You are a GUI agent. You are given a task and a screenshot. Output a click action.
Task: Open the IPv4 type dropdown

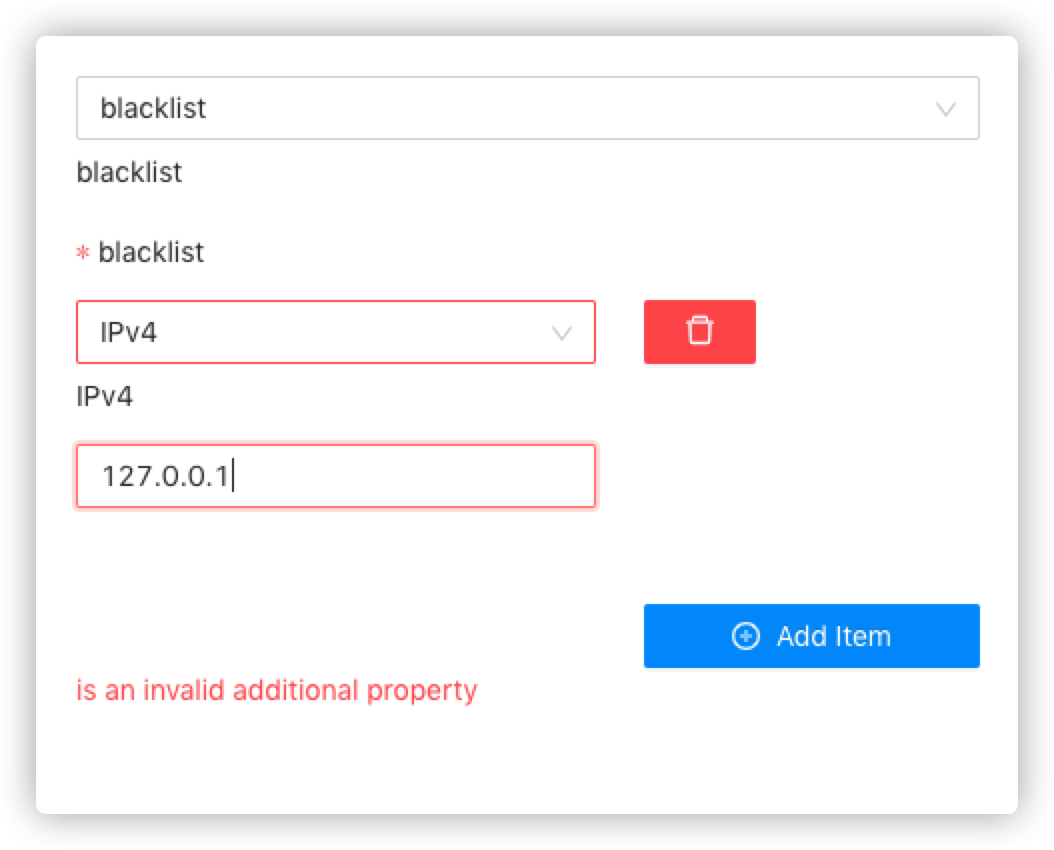click(x=335, y=332)
